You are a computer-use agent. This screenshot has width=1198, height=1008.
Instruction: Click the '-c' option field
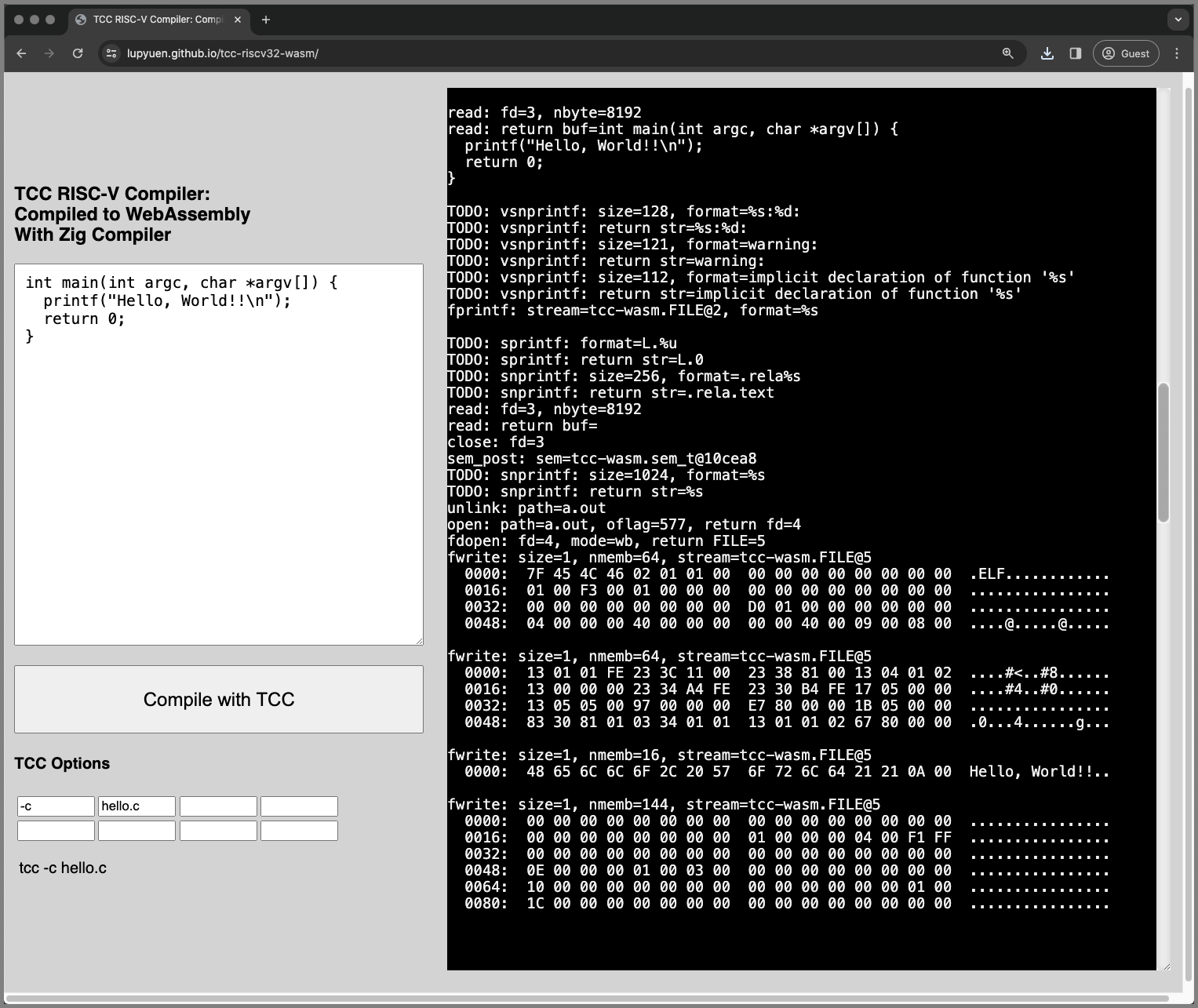click(56, 806)
